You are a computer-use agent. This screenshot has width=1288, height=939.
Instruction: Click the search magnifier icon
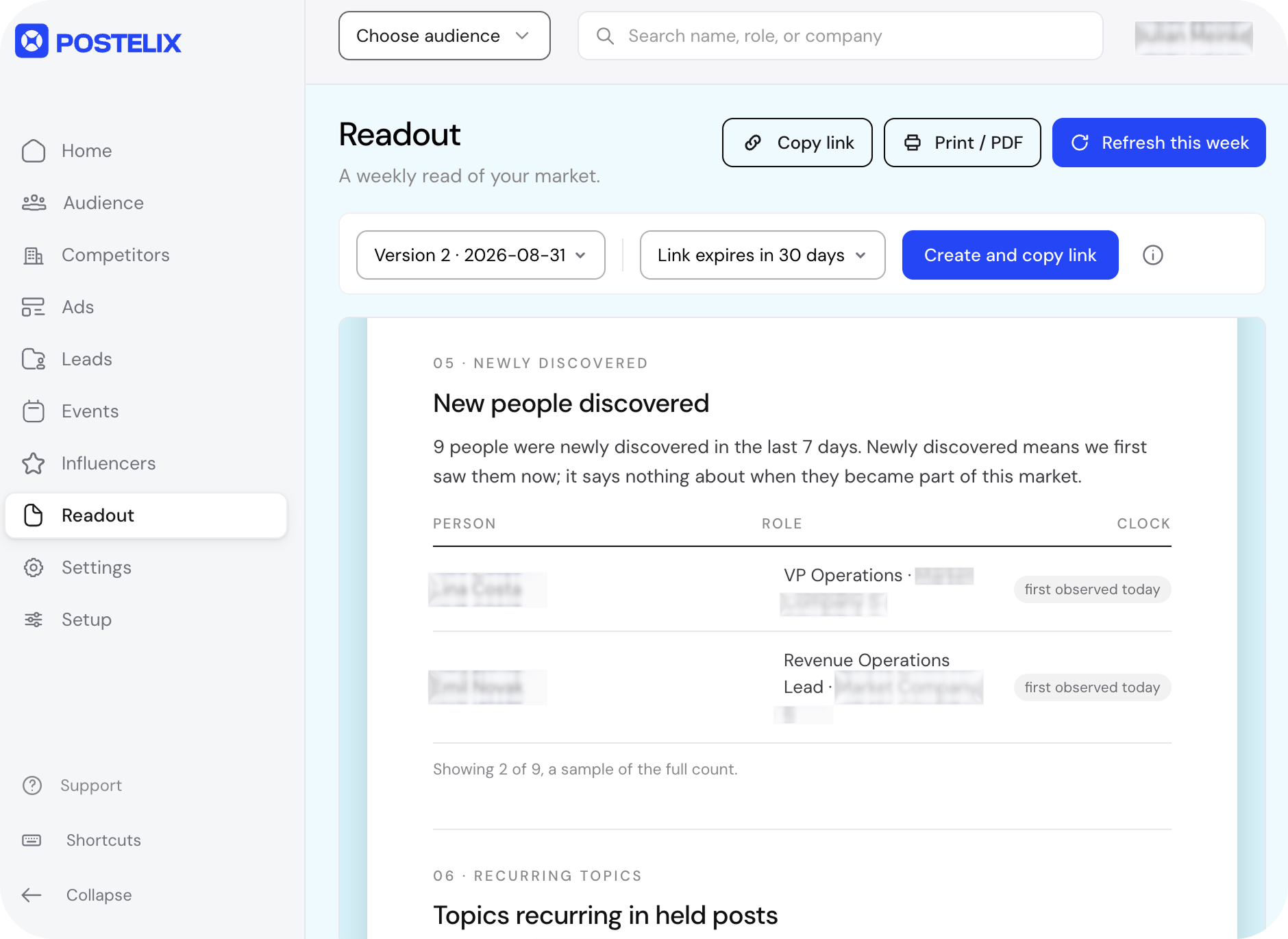(605, 36)
